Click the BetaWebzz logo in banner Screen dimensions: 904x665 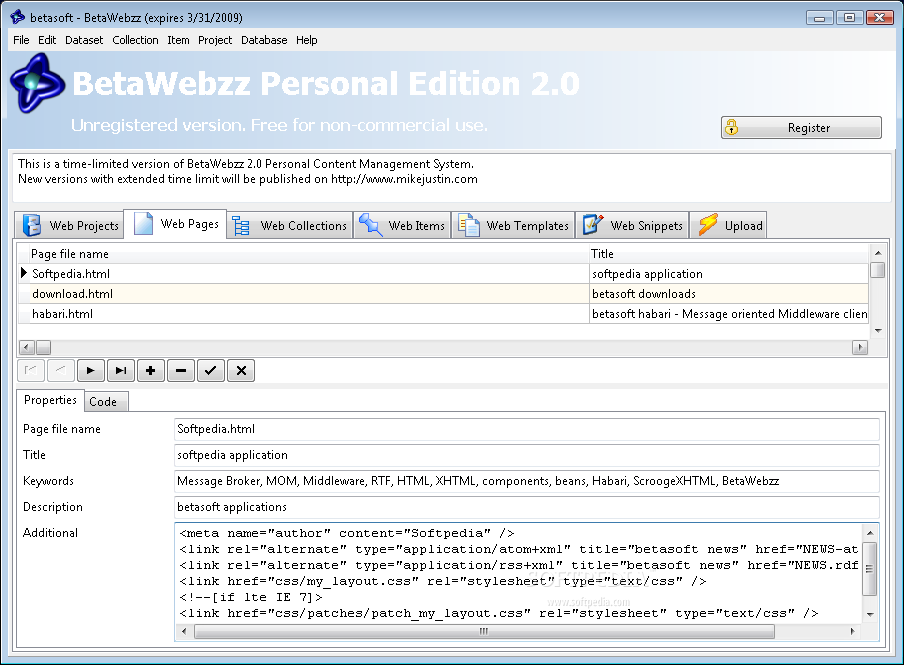[36, 83]
